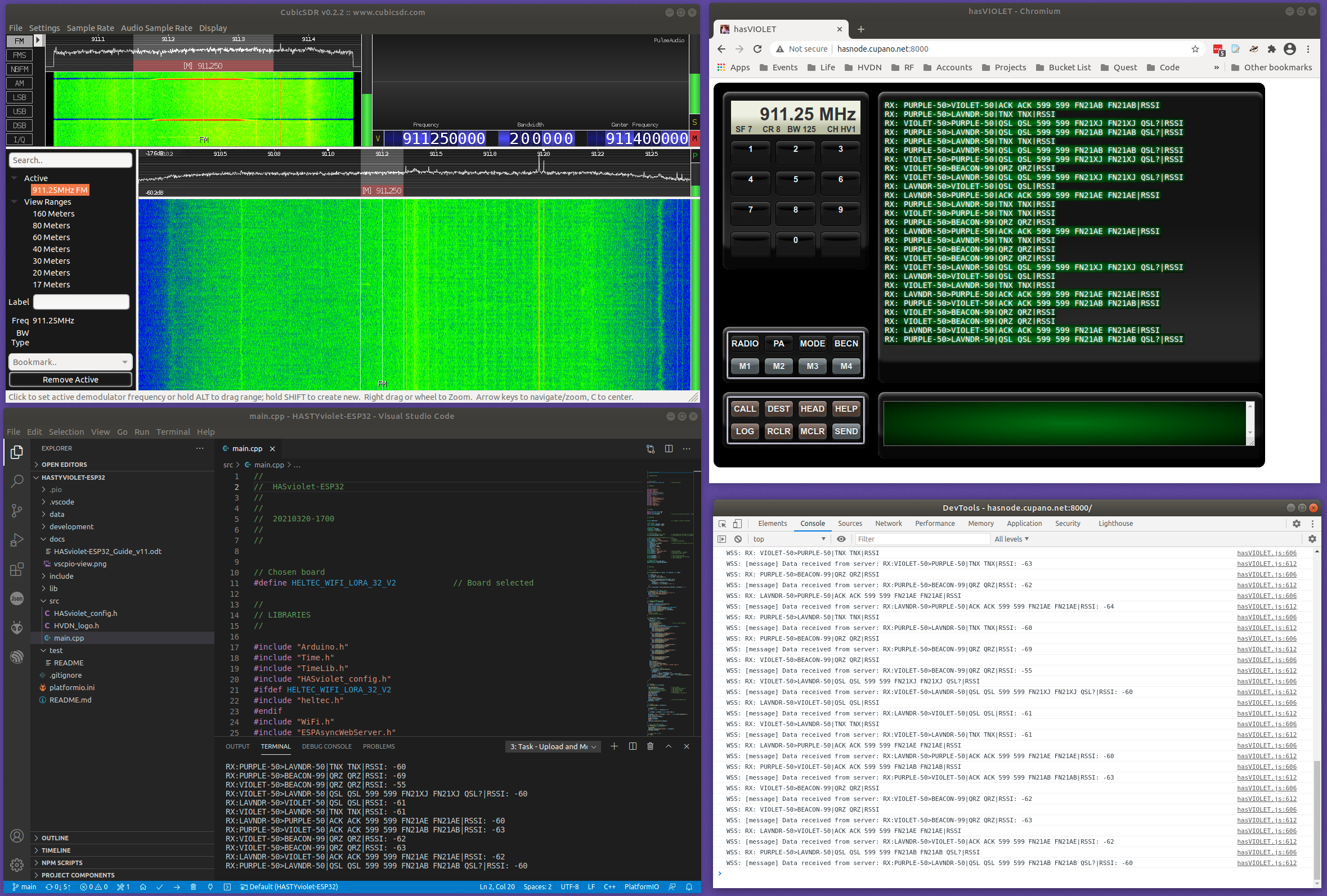Kill terminal with the trash icon
Screen dimensions: 1327x896
(650, 746)
